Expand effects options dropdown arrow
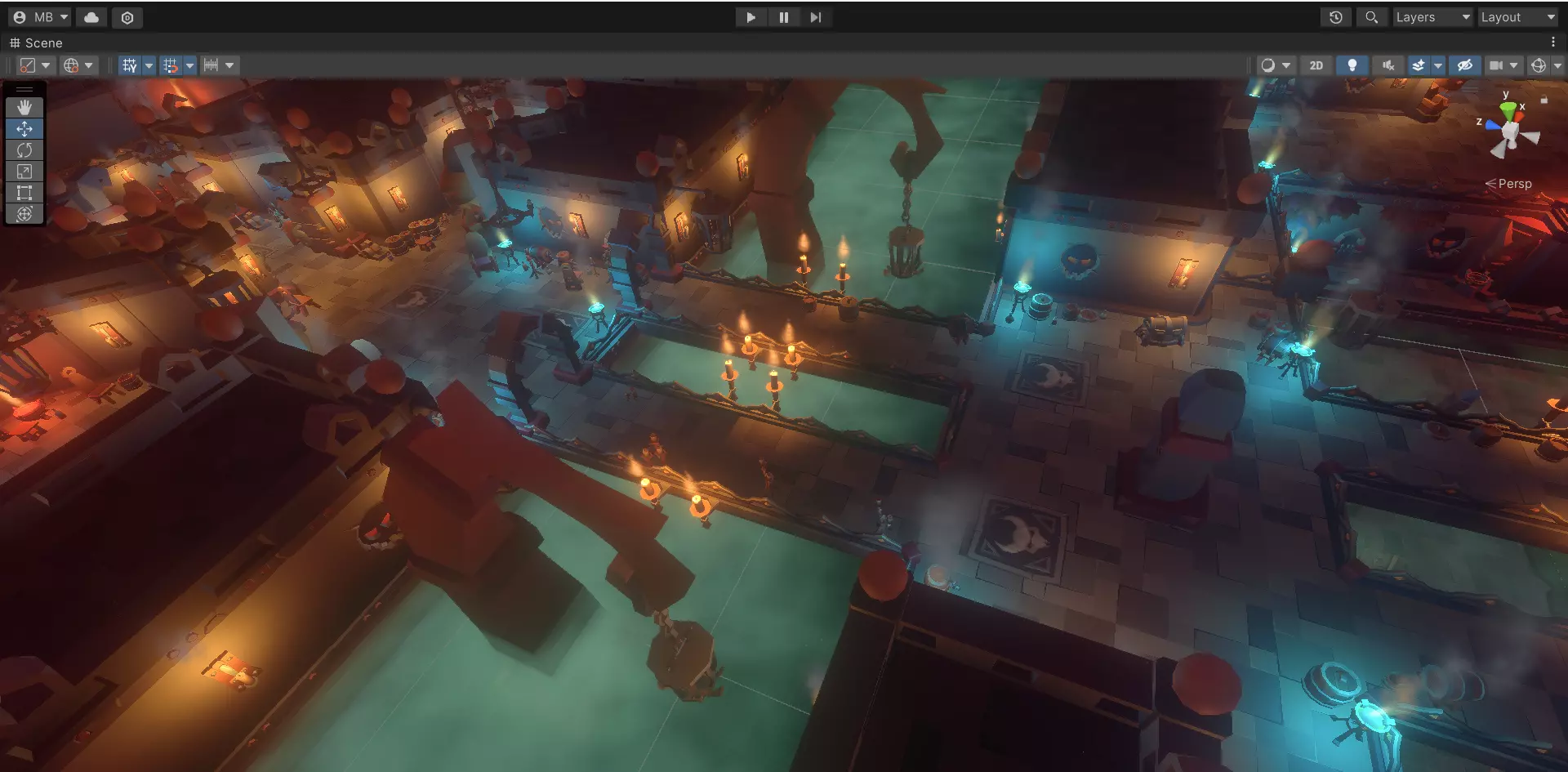Image resolution: width=1568 pixels, height=772 pixels. coord(1437,65)
